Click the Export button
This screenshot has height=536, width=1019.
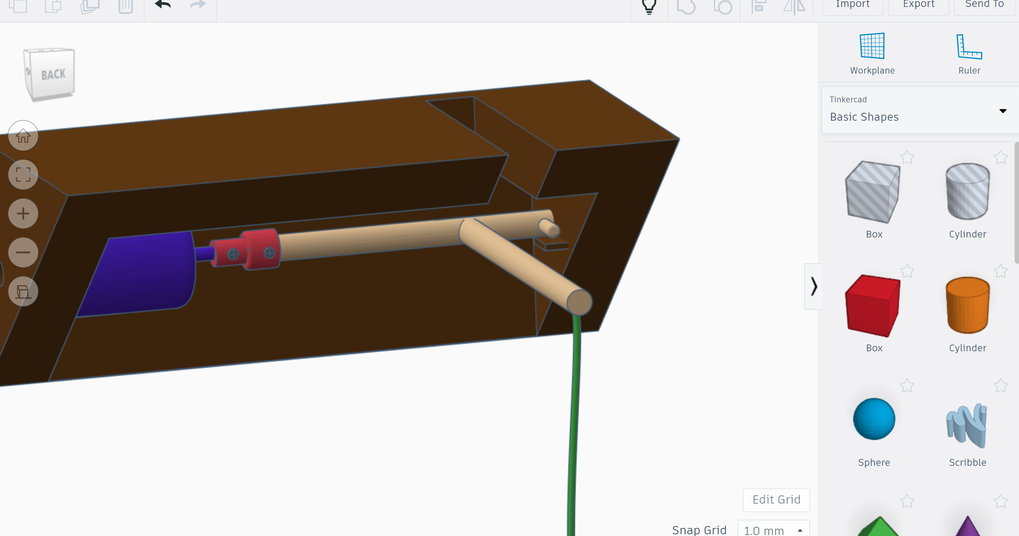pyautogui.click(x=918, y=5)
